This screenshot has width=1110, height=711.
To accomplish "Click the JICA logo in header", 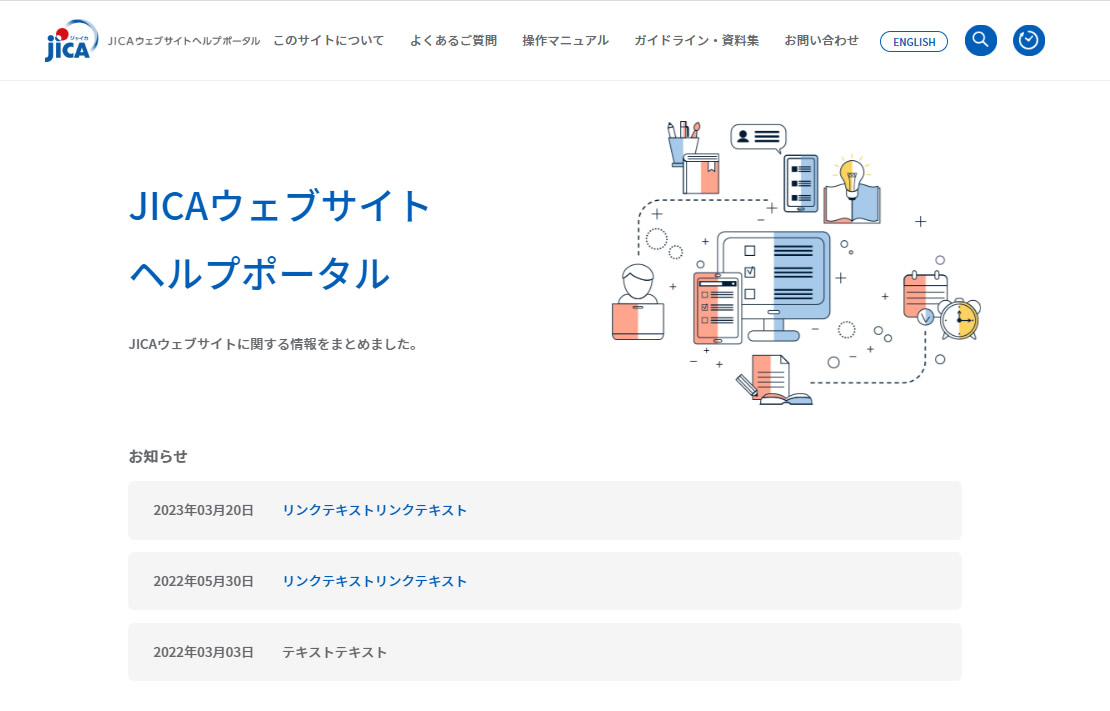I will (x=71, y=41).
